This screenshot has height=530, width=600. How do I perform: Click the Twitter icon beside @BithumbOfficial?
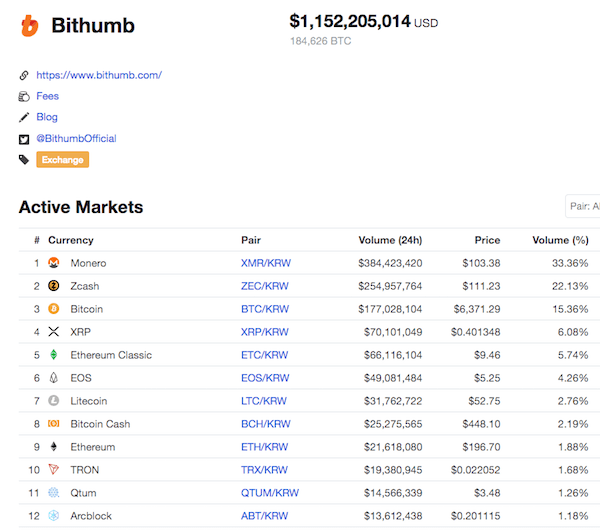[24, 139]
